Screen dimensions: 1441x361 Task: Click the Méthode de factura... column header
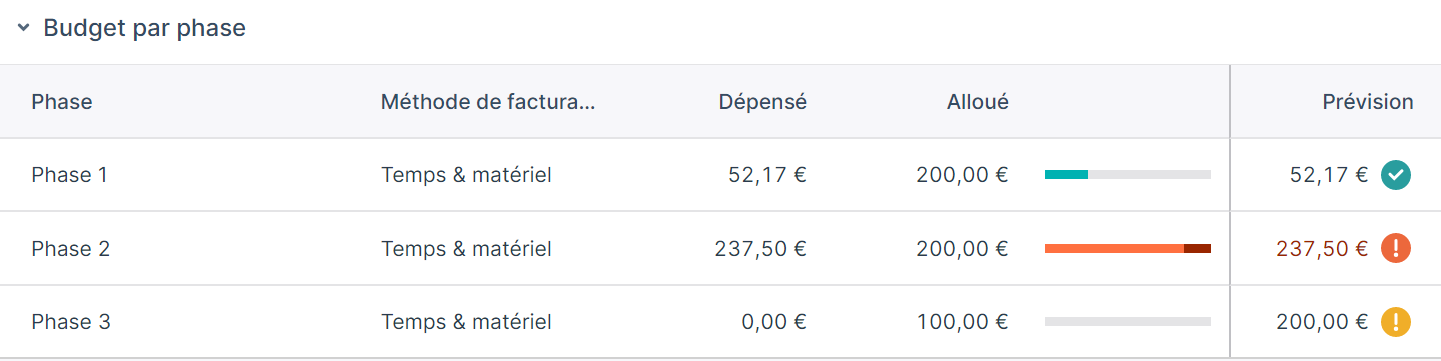click(x=488, y=101)
